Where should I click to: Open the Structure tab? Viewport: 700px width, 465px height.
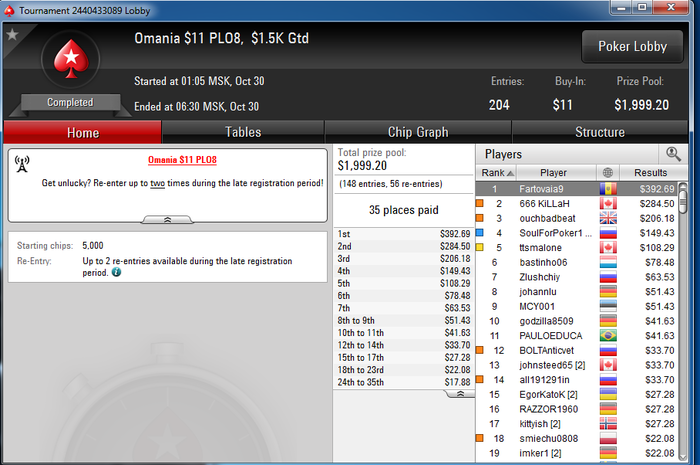click(600, 132)
